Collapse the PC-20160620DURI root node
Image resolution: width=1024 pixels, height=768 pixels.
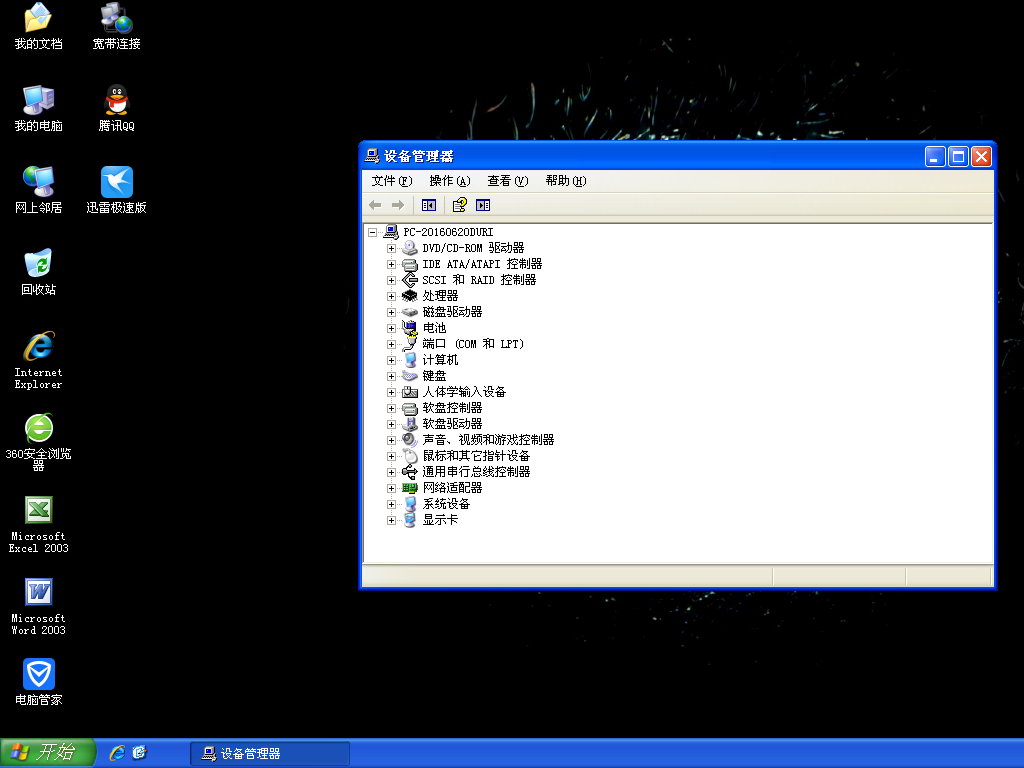(x=372, y=232)
